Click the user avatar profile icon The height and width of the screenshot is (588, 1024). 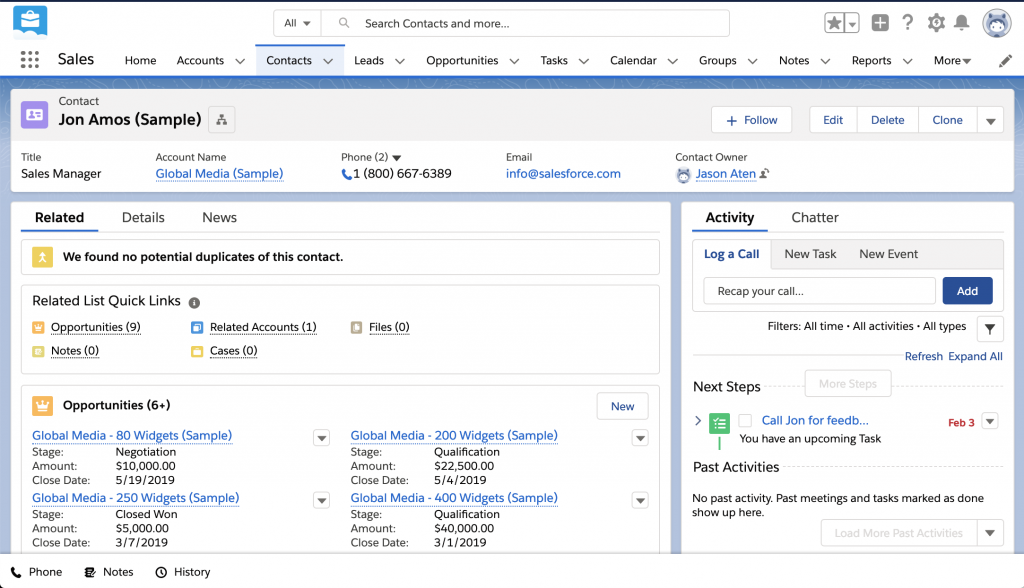click(997, 24)
